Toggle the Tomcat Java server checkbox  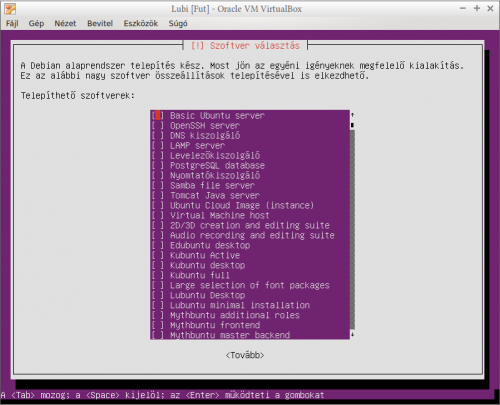click(x=158, y=196)
